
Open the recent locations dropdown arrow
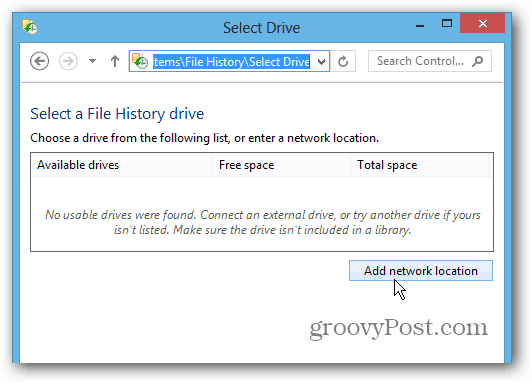click(x=92, y=61)
